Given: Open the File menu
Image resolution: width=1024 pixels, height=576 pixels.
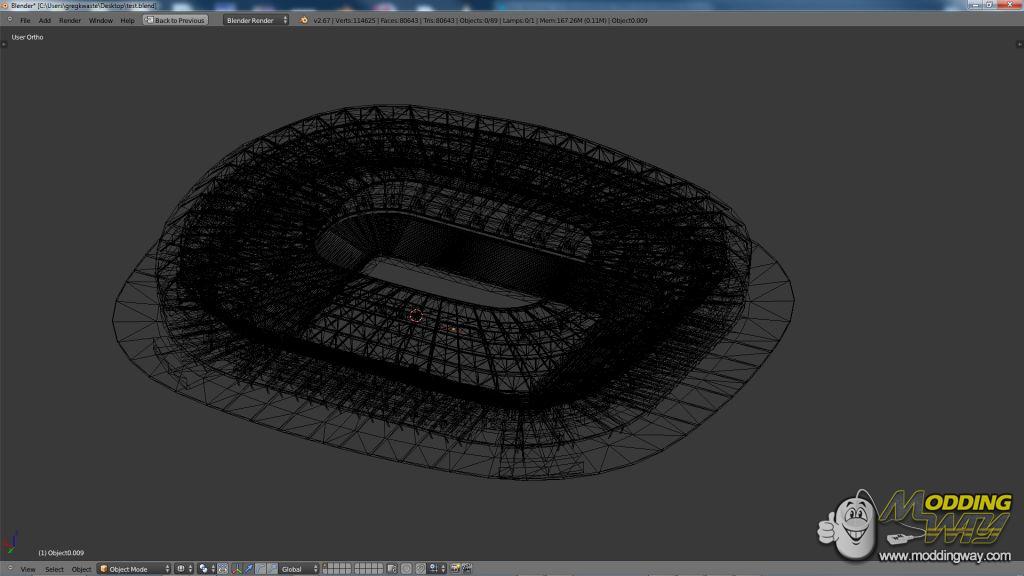Looking at the screenshot, I should coord(25,20).
